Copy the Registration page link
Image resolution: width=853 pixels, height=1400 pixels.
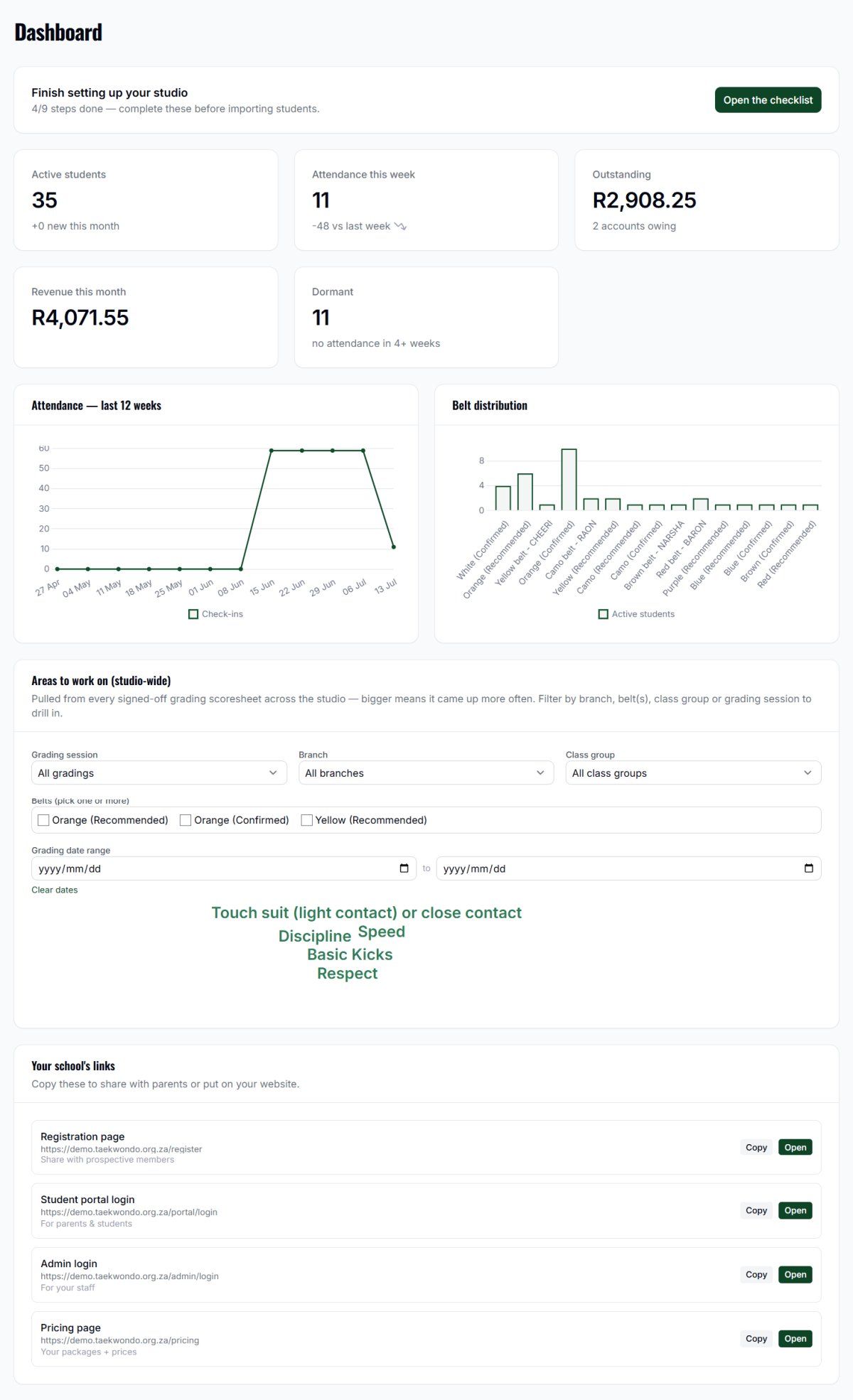pyautogui.click(x=756, y=1147)
